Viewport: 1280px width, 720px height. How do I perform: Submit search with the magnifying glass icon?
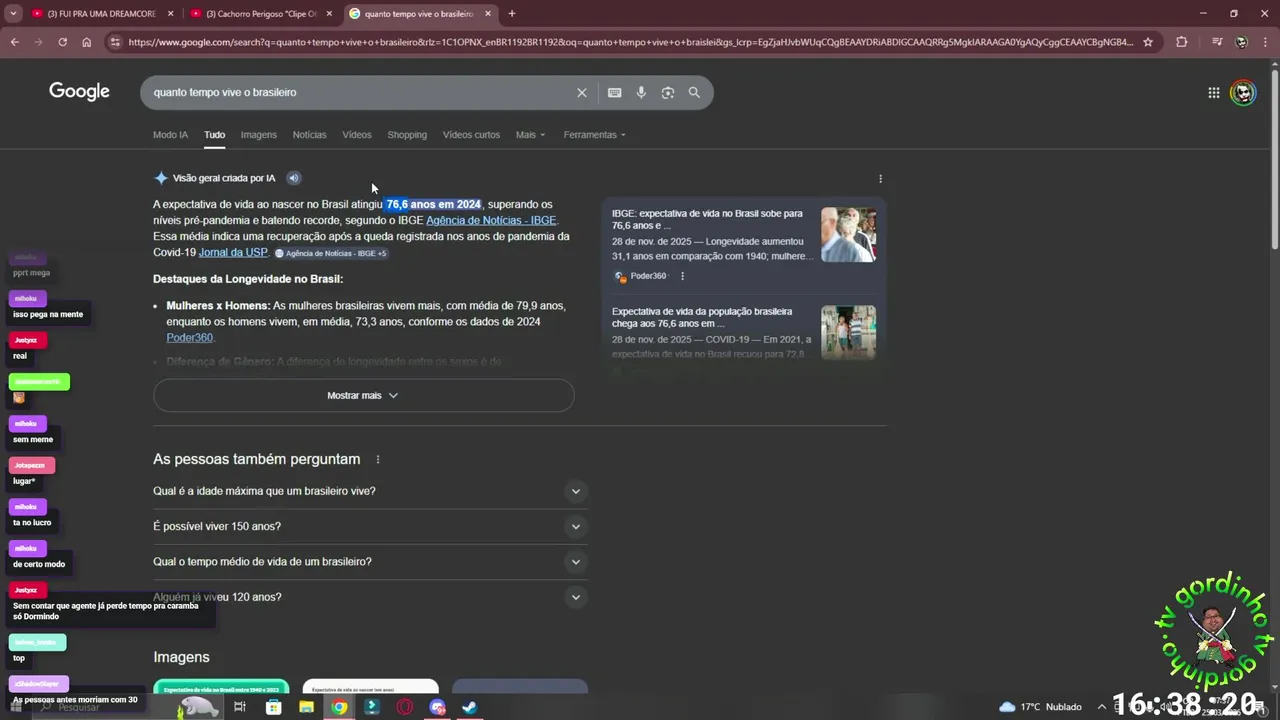tap(694, 92)
